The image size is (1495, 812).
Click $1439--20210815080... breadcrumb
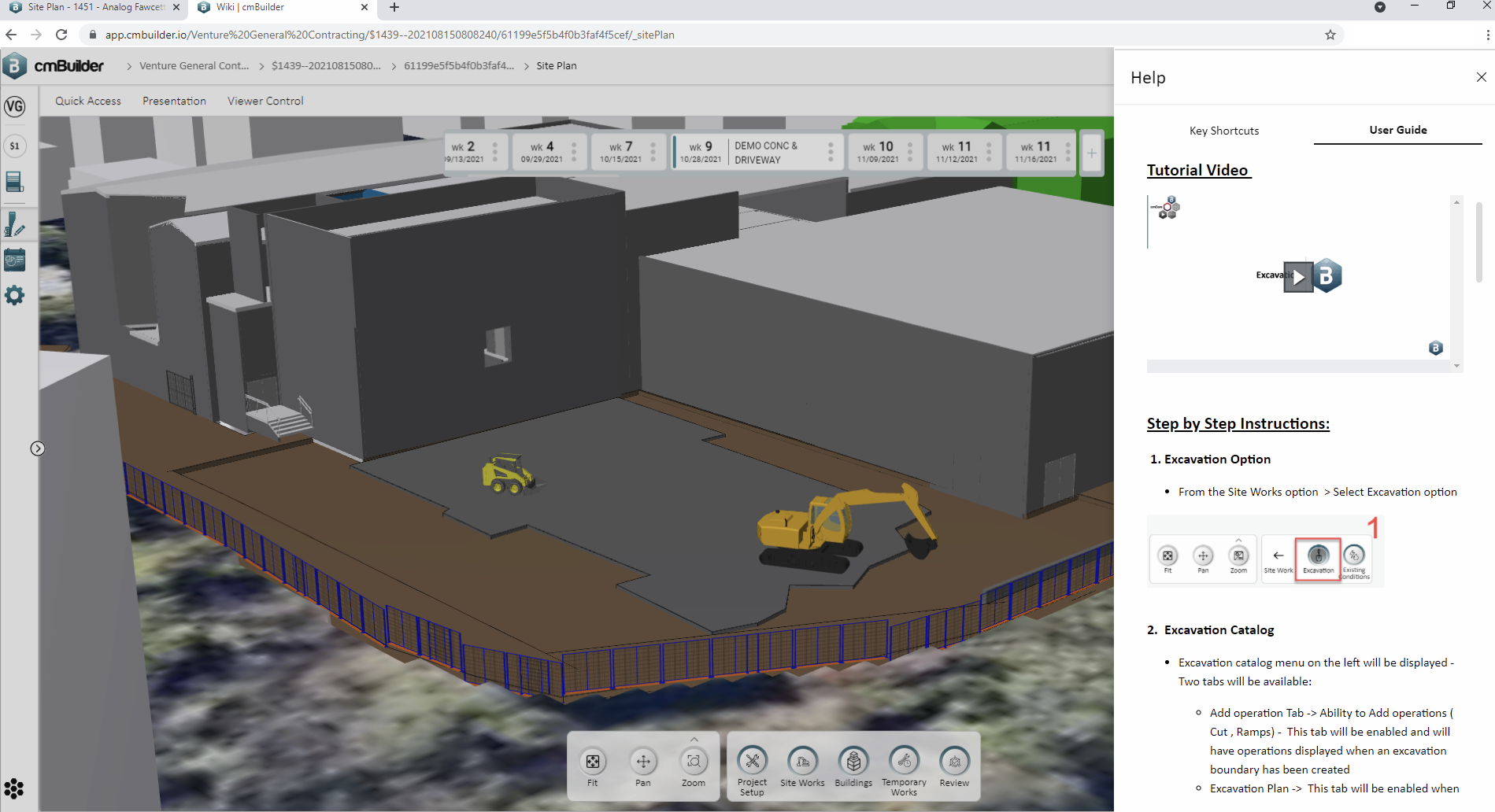tap(326, 66)
